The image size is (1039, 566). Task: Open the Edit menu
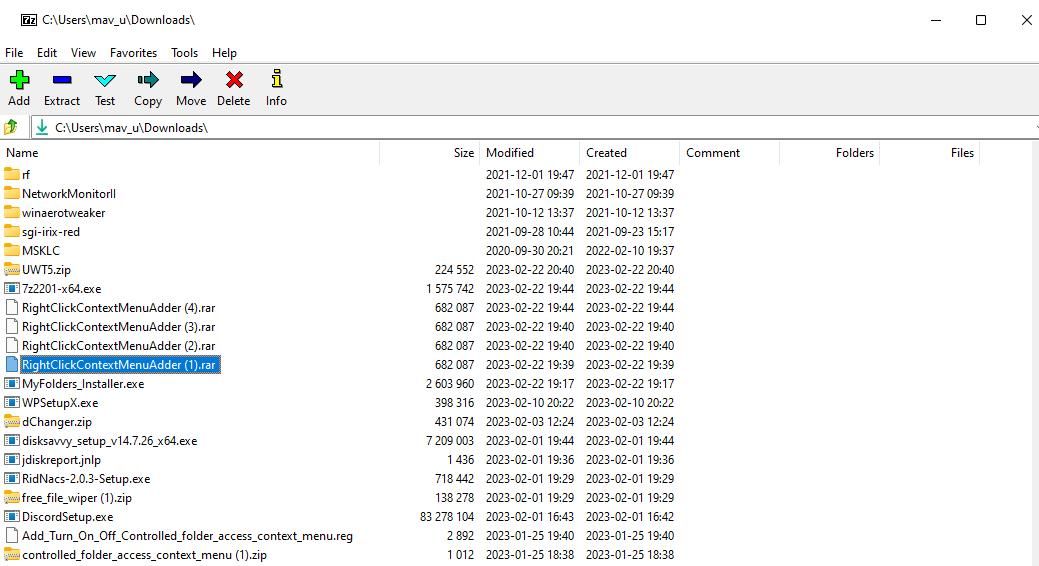46,52
